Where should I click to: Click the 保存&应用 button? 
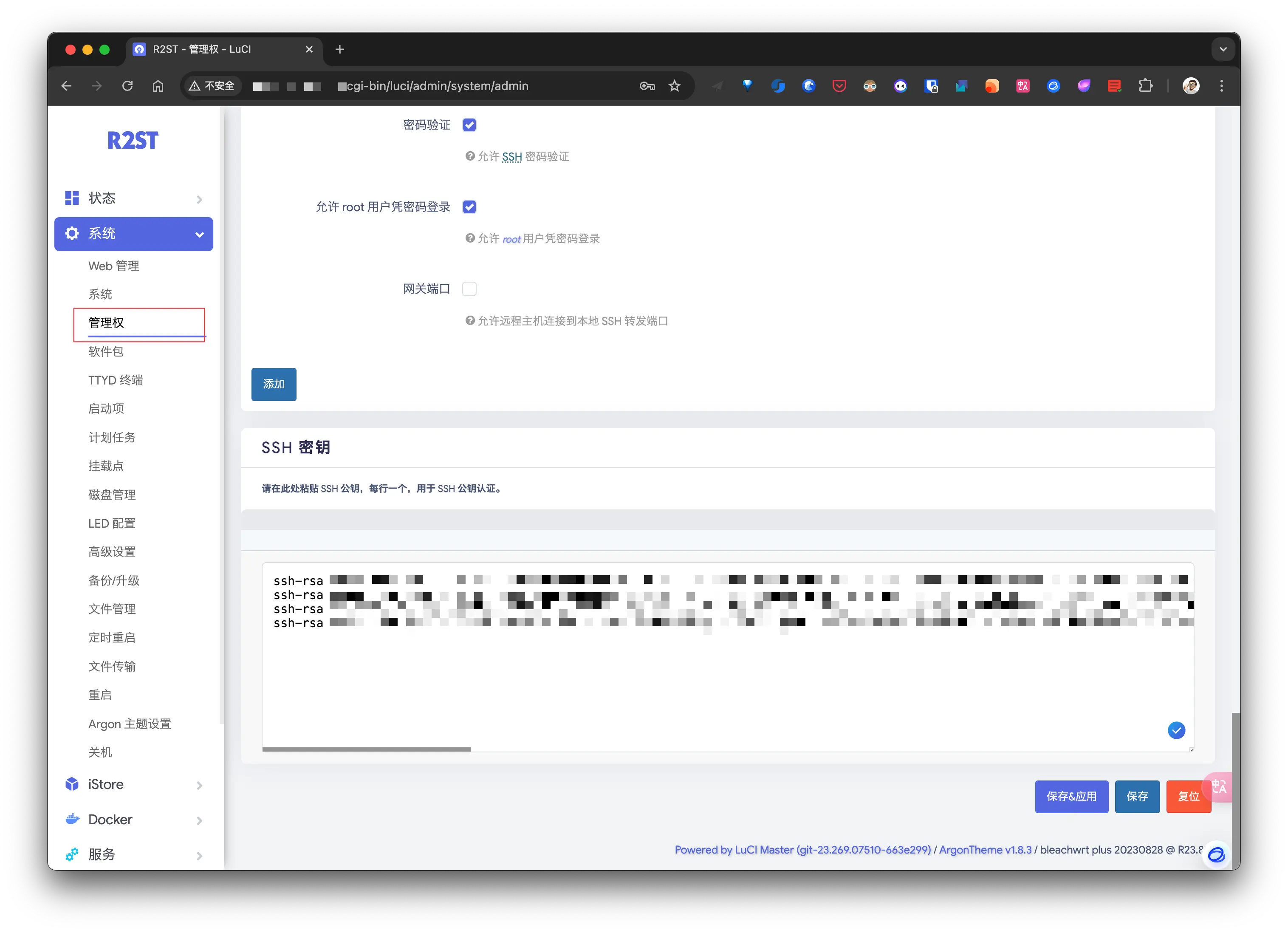point(1071,796)
